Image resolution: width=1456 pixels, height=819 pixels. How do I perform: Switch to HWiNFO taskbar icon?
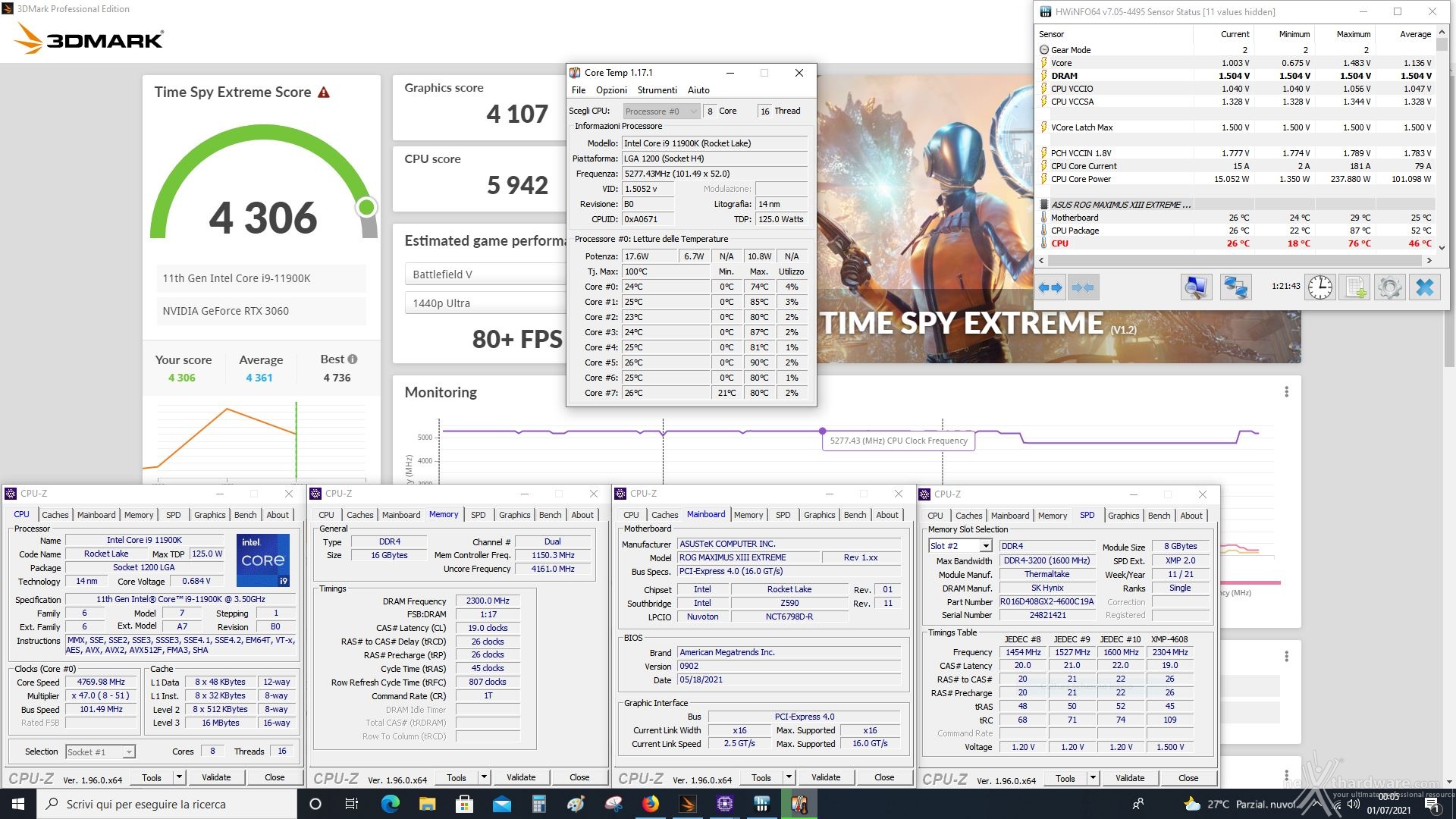[762, 804]
